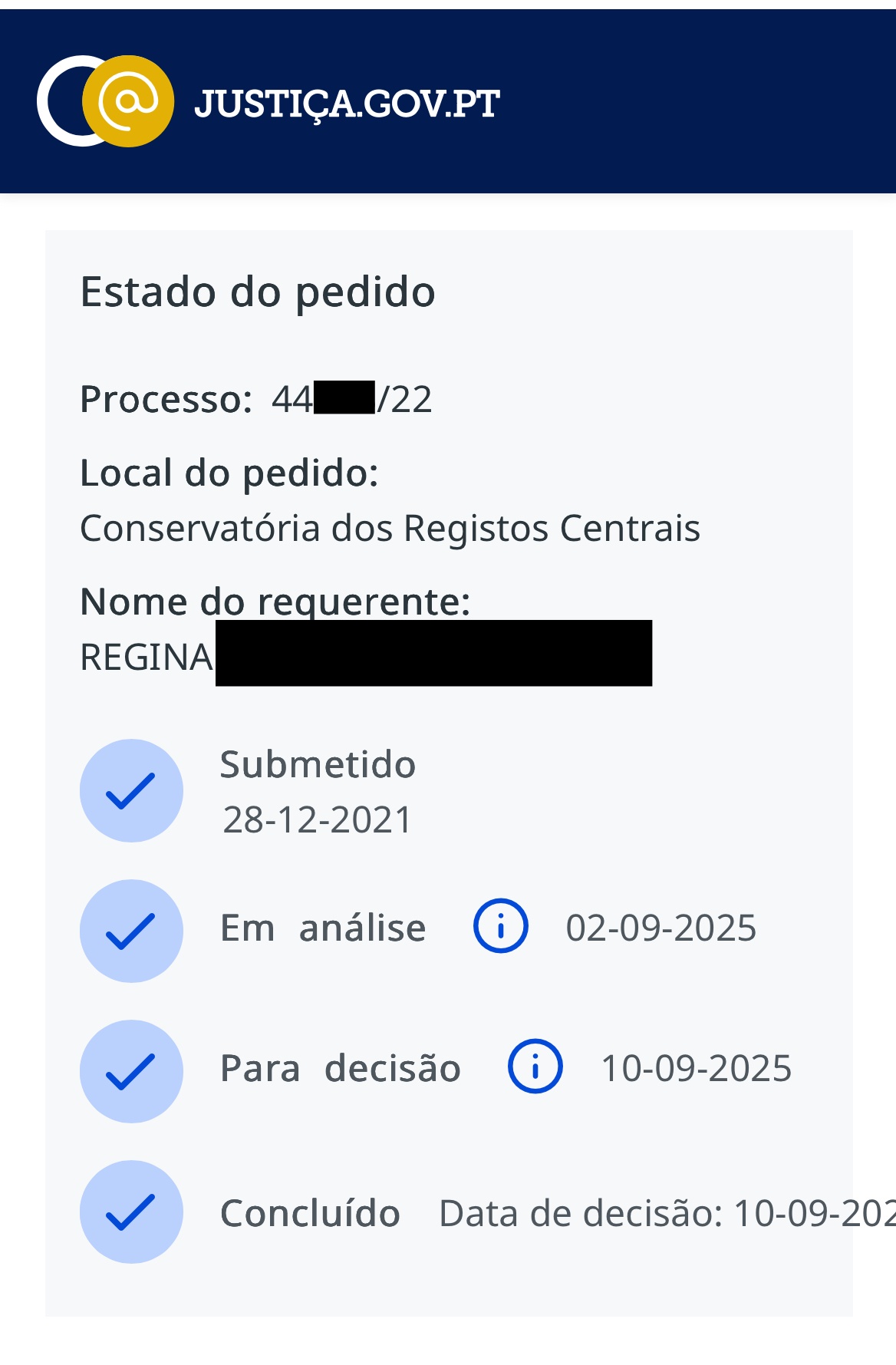Tap the info icon next to Para decisão
Viewport: 896px width, 1365px height.
click(x=535, y=1067)
